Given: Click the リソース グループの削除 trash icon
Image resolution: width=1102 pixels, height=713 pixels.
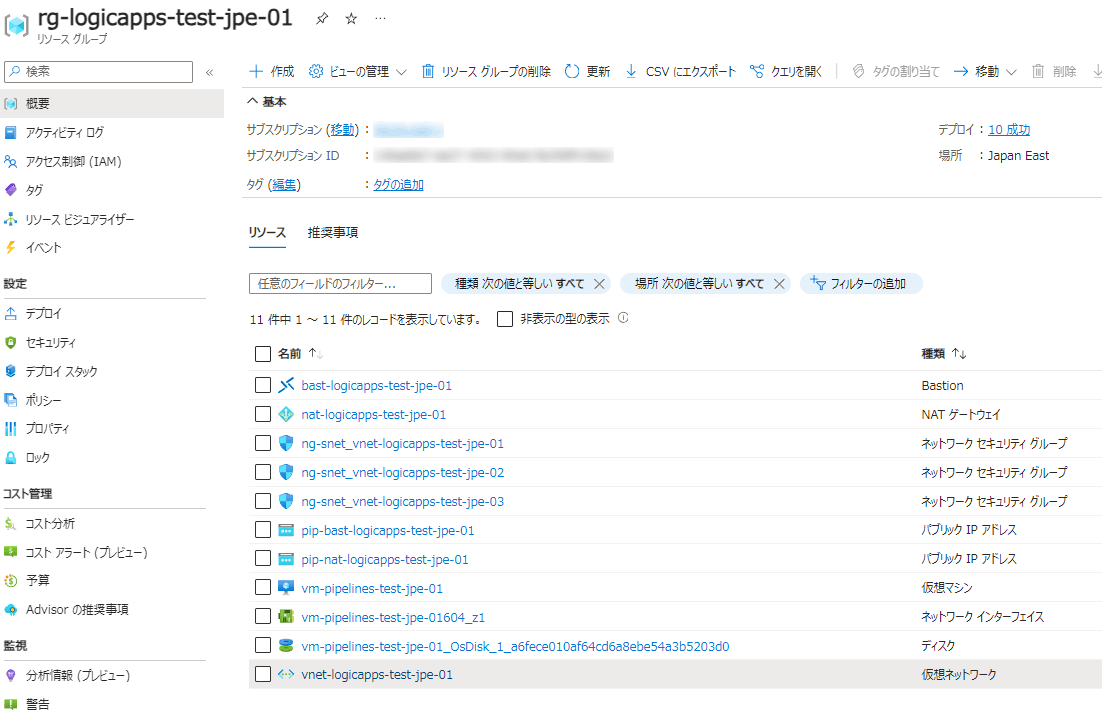Looking at the screenshot, I should point(427,72).
